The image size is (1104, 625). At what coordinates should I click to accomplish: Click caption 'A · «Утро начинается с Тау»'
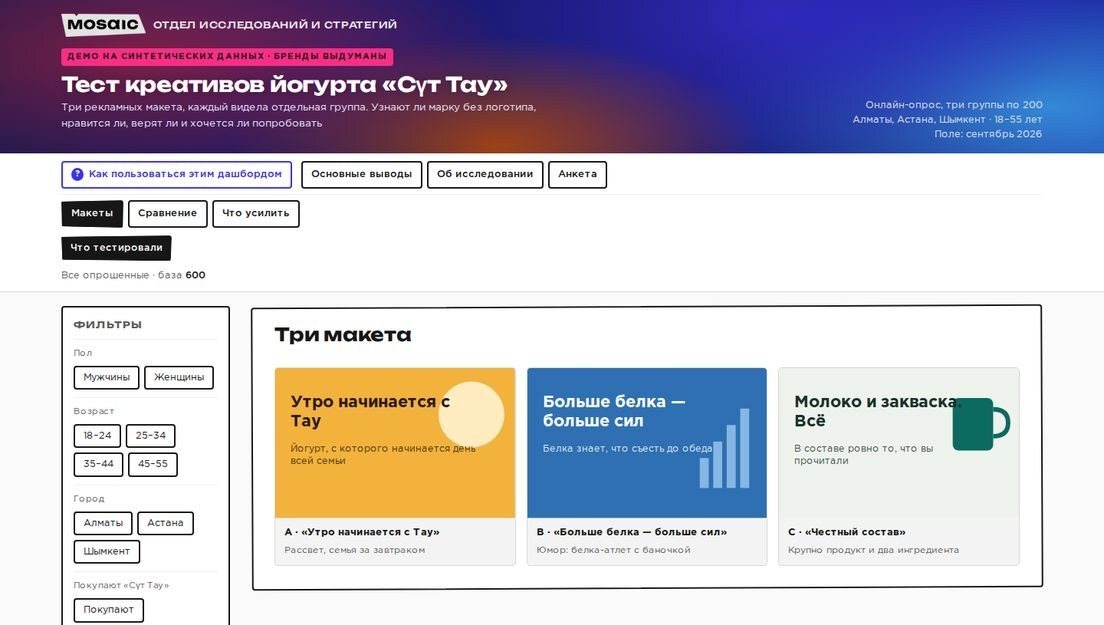pyautogui.click(x=362, y=532)
